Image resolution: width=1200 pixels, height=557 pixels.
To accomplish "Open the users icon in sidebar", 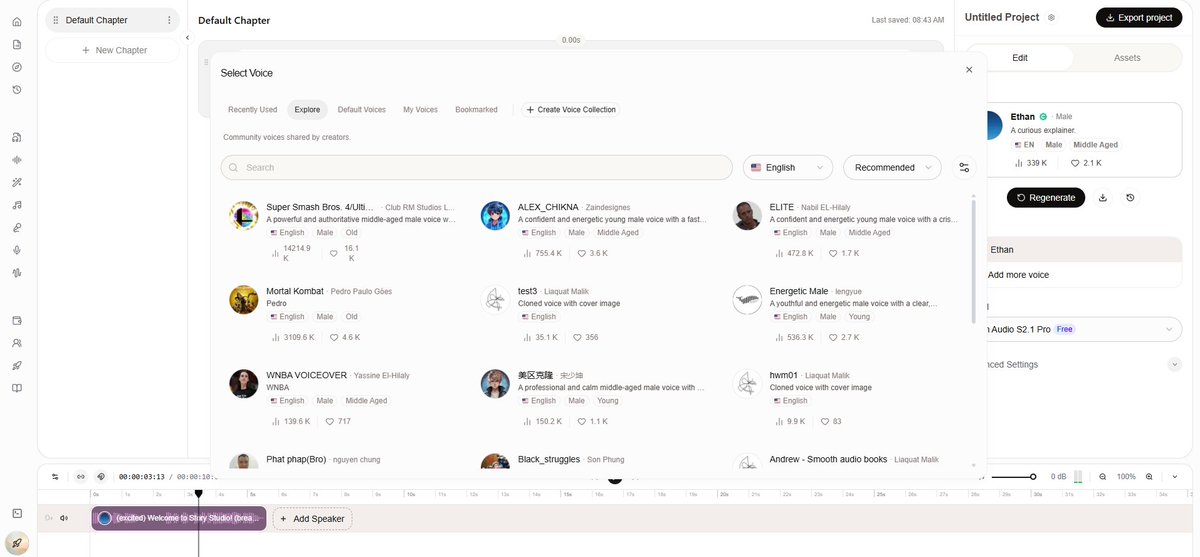I will [17, 343].
